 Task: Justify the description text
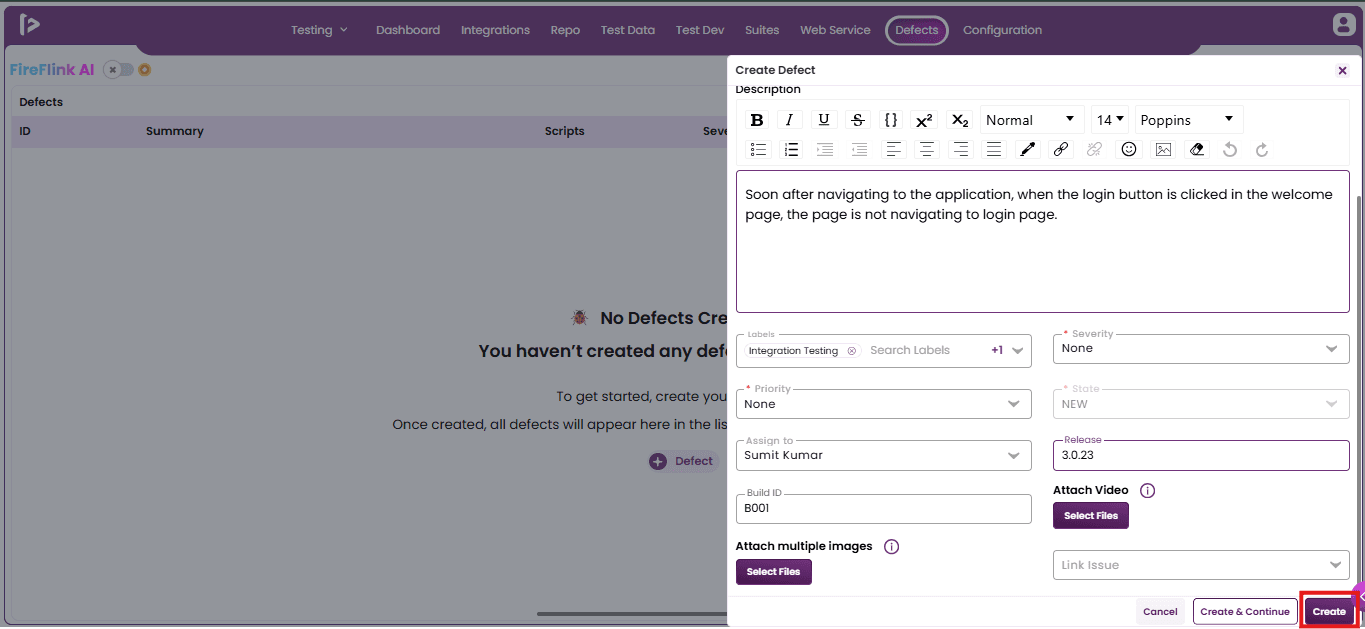[x=994, y=149]
